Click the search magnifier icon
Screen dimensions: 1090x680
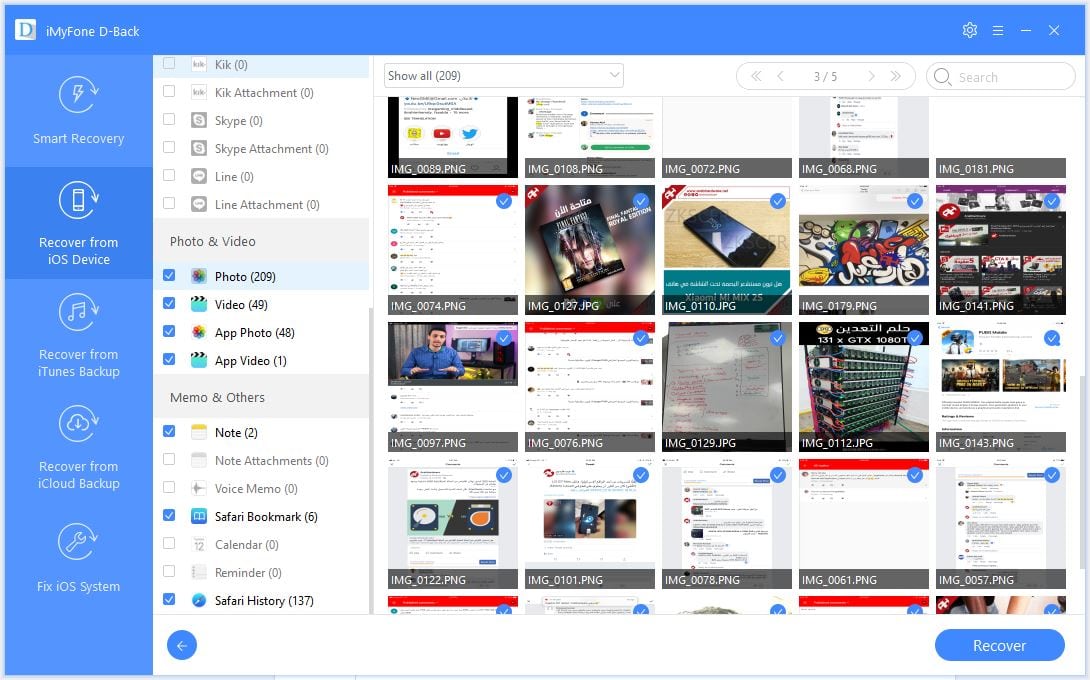coord(942,76)
